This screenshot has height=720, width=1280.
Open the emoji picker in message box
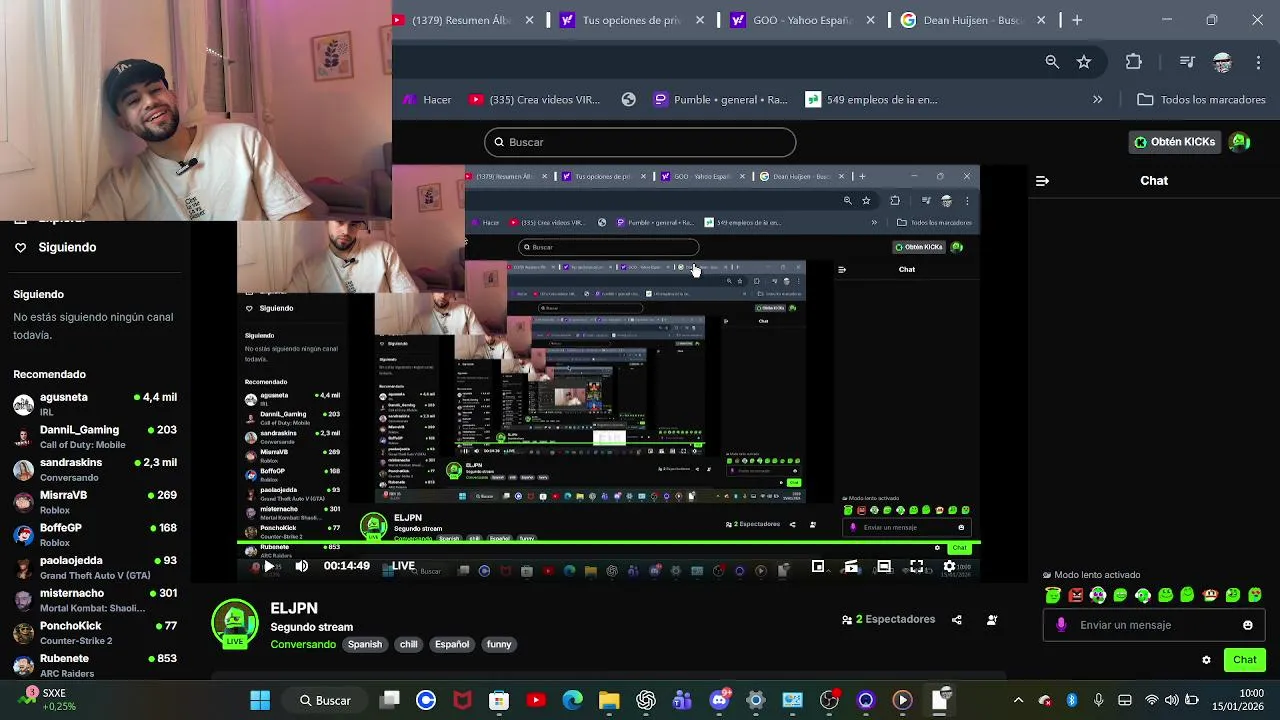(1248, 625)
